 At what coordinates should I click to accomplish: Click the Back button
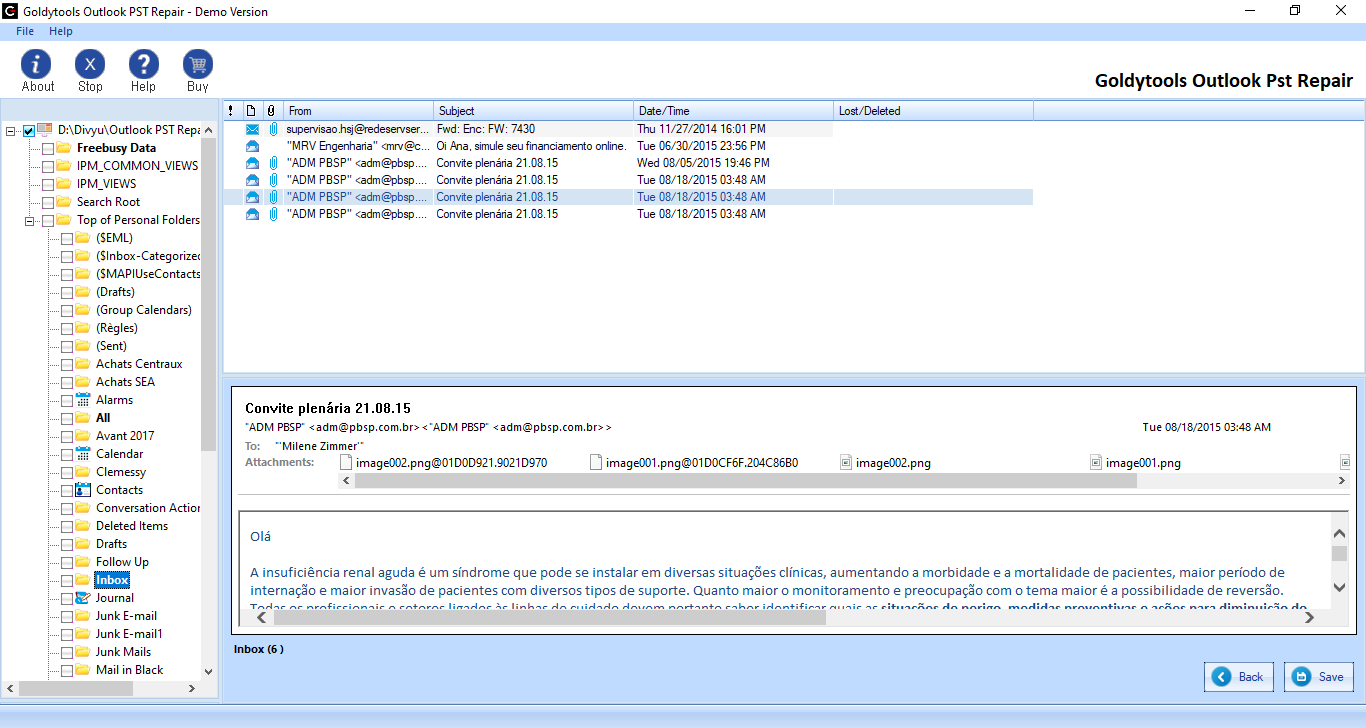pos(1239,677)
